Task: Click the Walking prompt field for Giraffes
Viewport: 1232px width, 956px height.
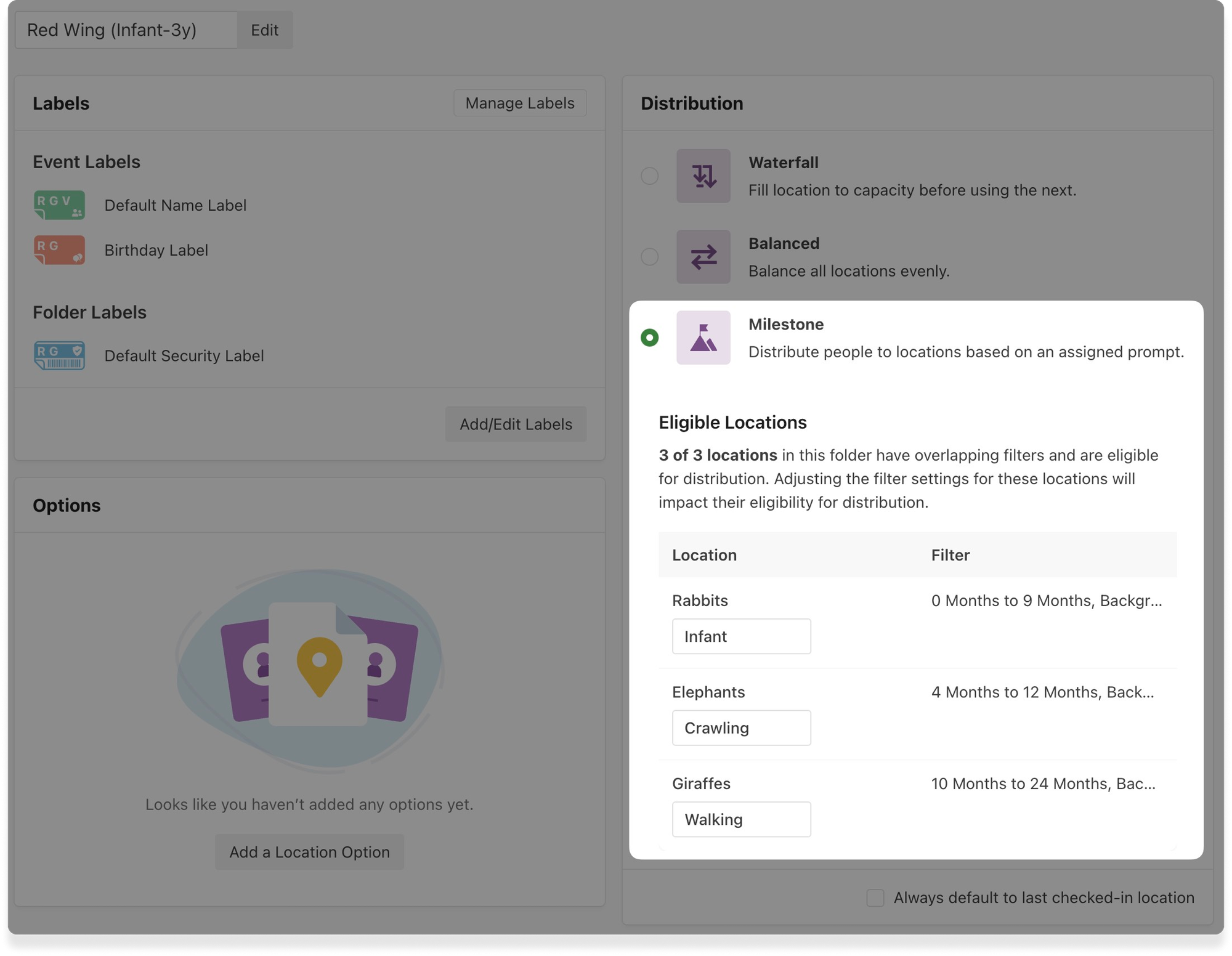Action: pyautogui.click(x=741, y=819)
